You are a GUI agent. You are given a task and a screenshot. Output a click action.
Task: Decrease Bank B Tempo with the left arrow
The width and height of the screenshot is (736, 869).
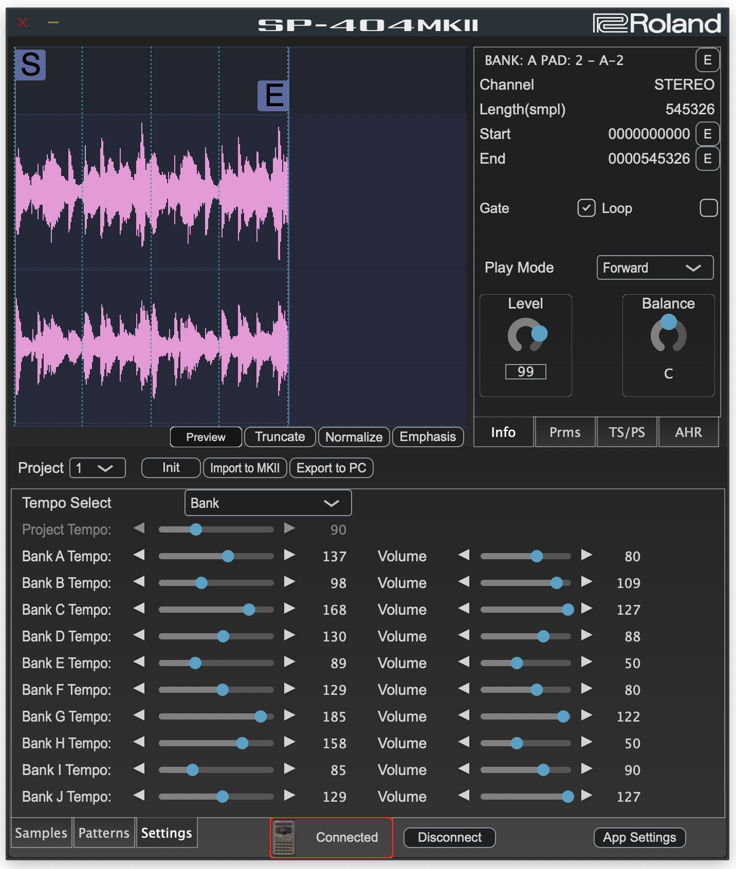click(140, 582)
